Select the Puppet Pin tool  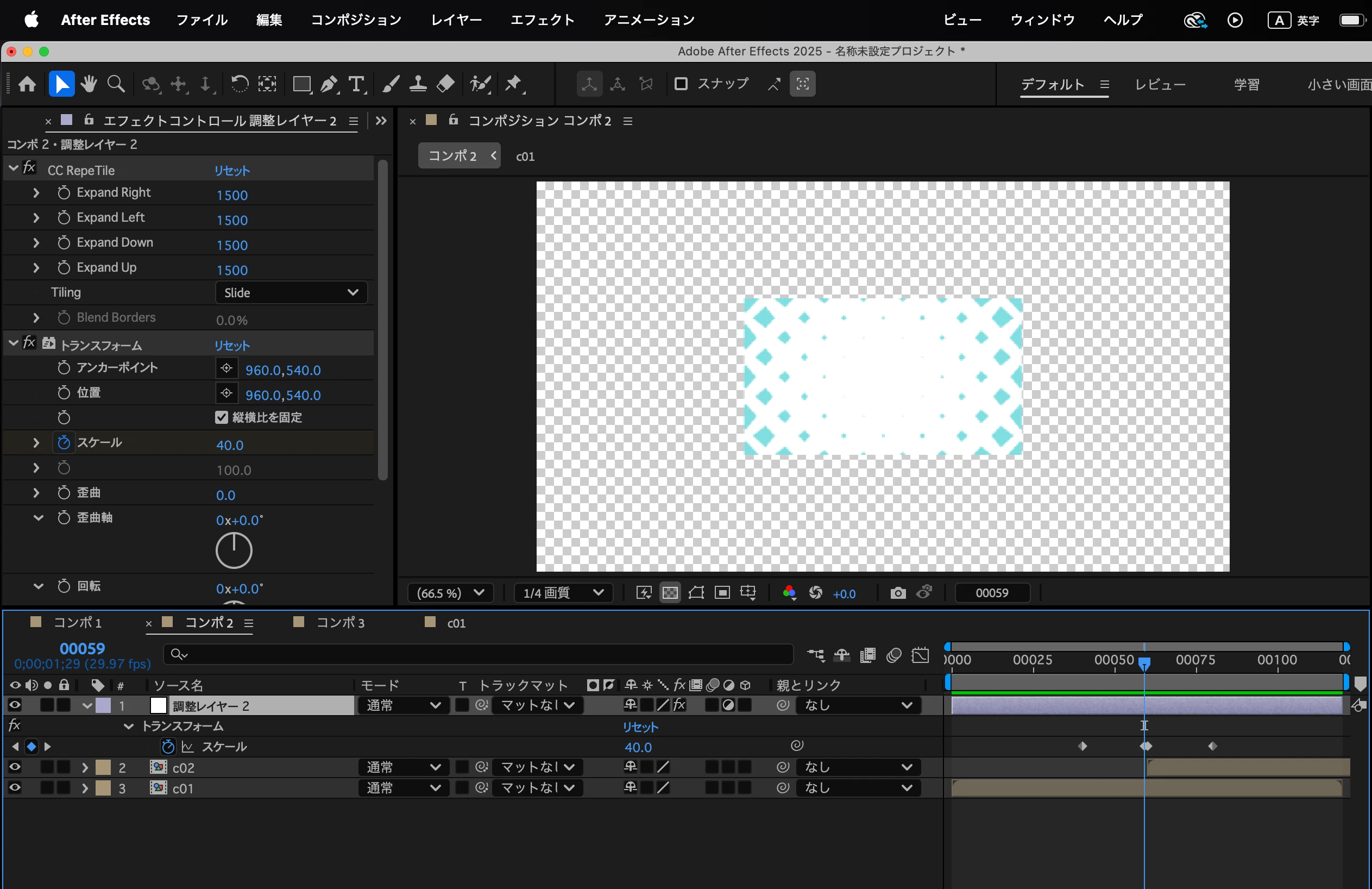pos(513,84)
